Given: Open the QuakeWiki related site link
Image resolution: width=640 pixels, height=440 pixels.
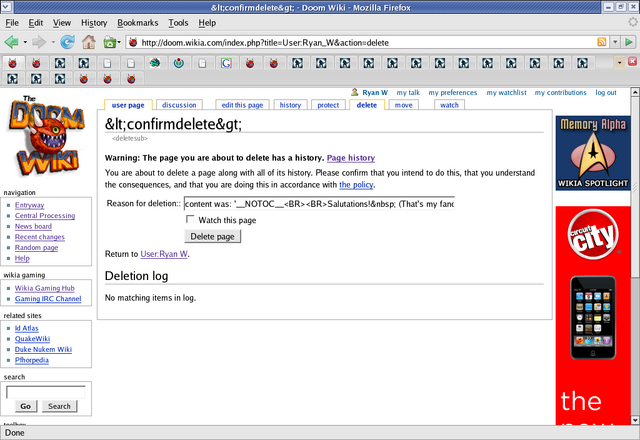Looking at the screenshot, I should click(x=32, y=339).
